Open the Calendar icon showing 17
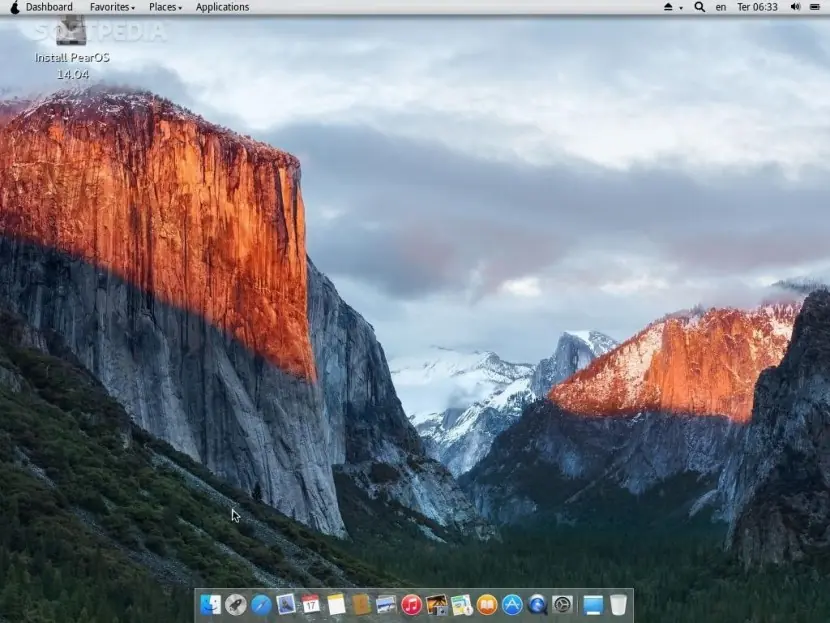This screenshot has height=623, width=830. point(311,604)
